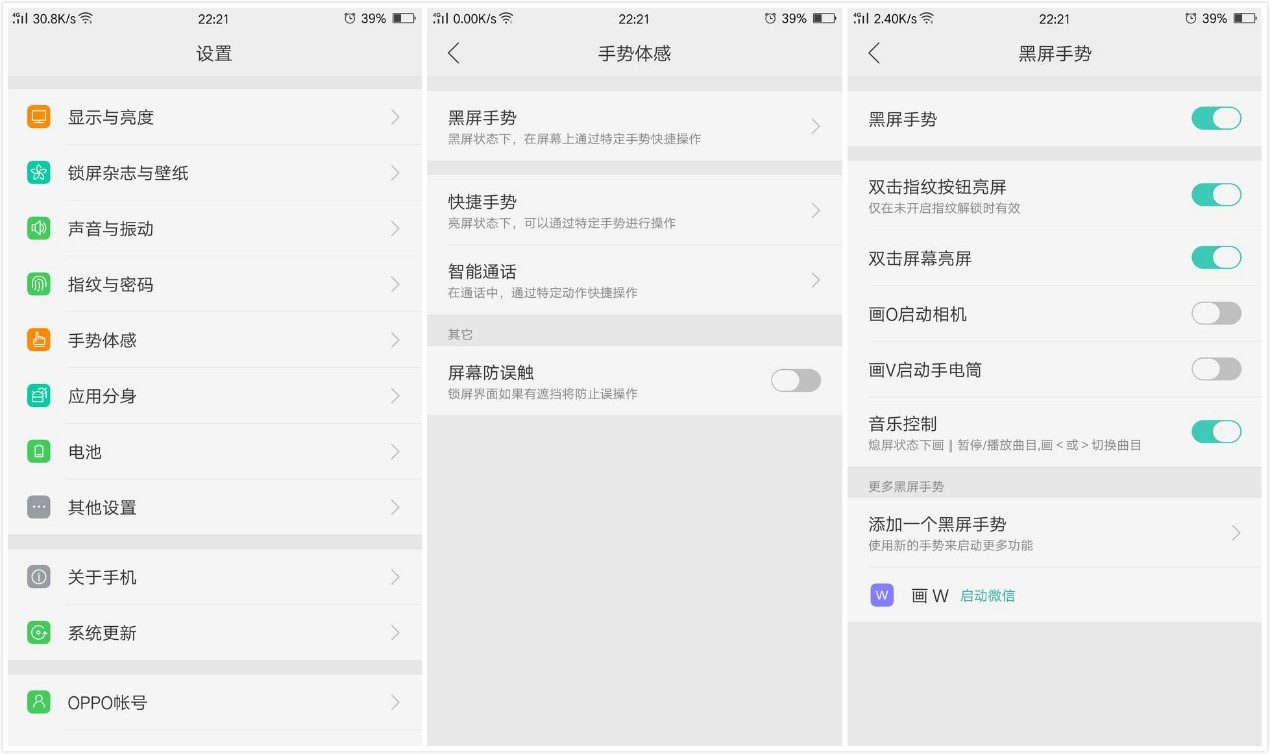Open the Display & Brightness settings icon
The image size is (1270, 754).
point(34,117)
